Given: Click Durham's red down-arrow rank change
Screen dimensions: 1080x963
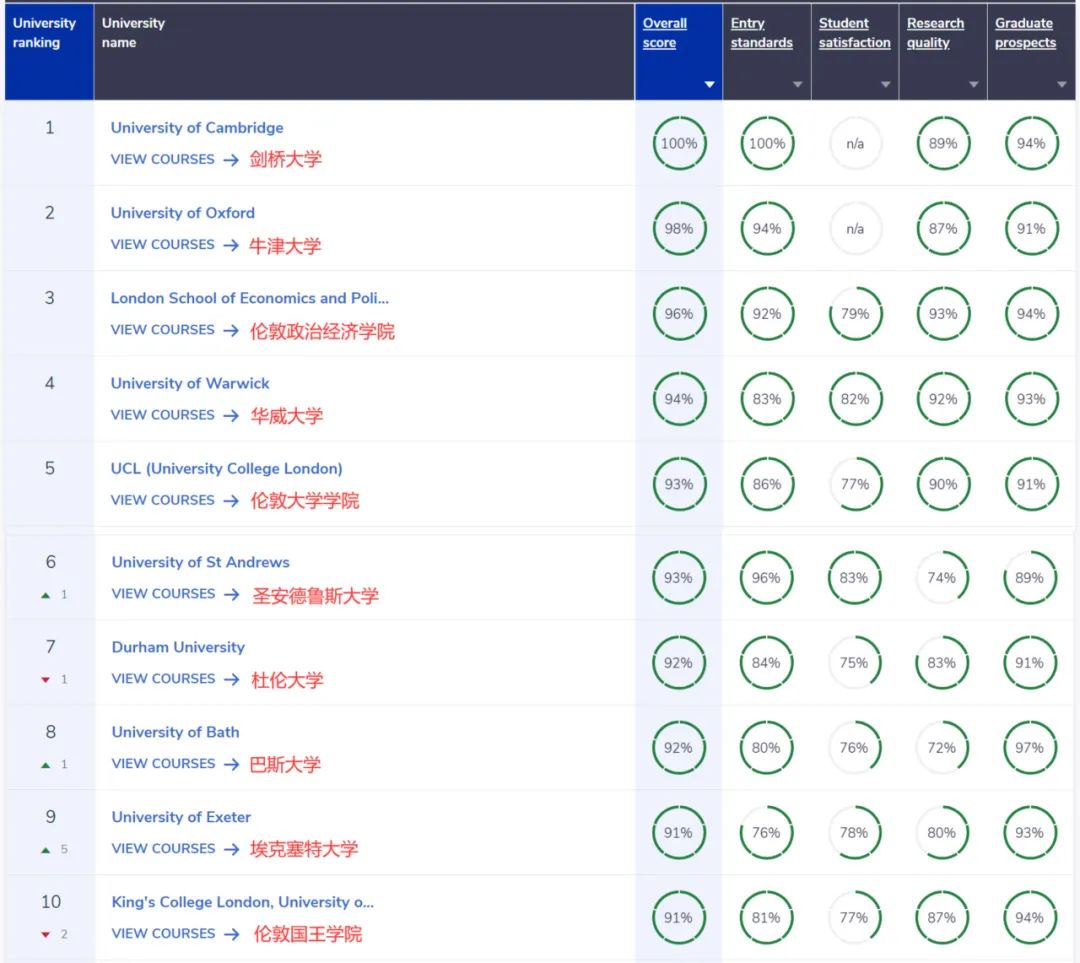Looking at the screenshot, I should point(45,680).
